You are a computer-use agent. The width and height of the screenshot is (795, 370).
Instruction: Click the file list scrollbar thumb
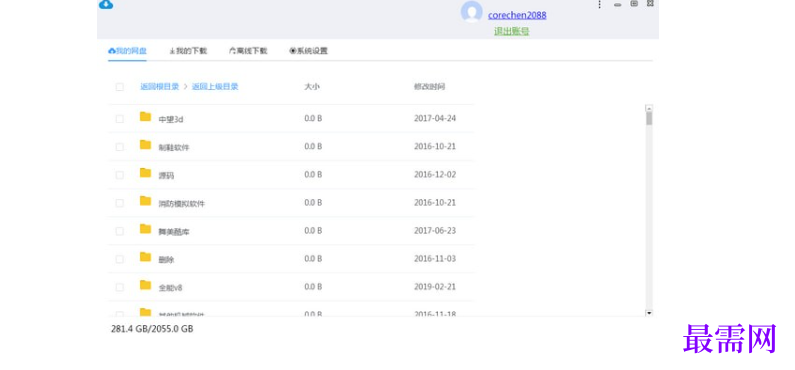[x=649, y=118]
